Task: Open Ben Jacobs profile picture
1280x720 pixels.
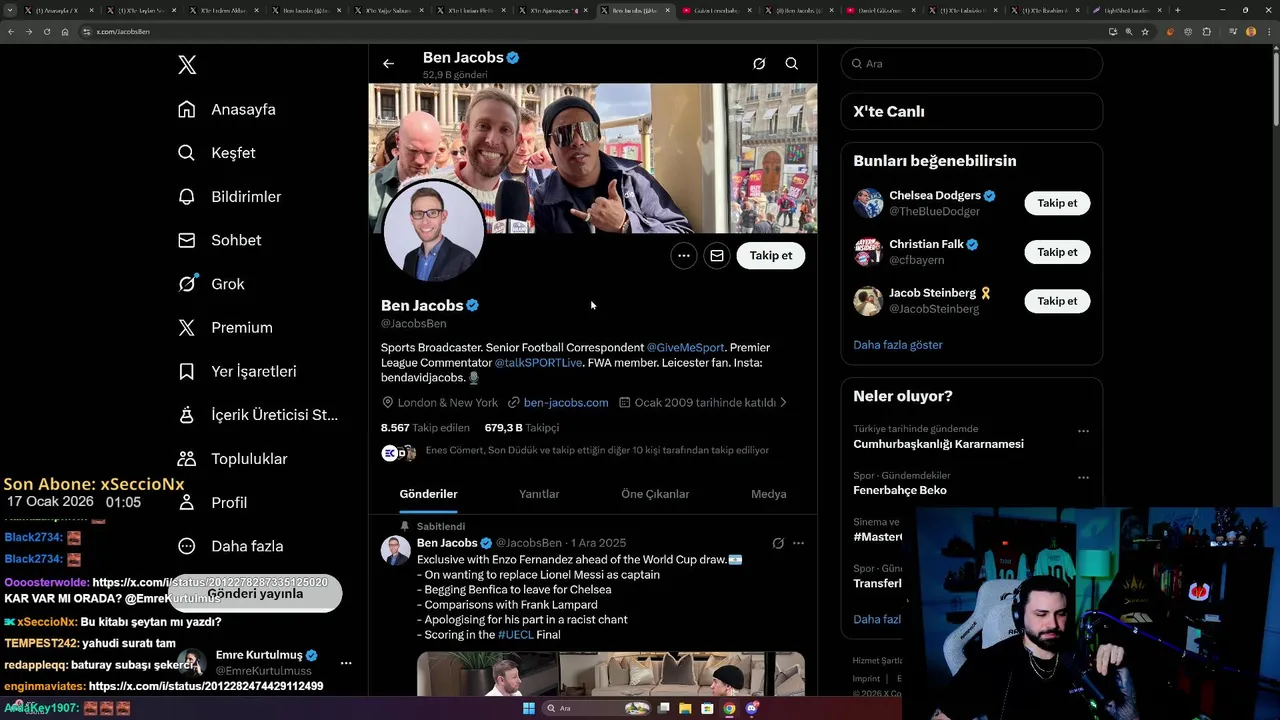Action: (434, 232)
